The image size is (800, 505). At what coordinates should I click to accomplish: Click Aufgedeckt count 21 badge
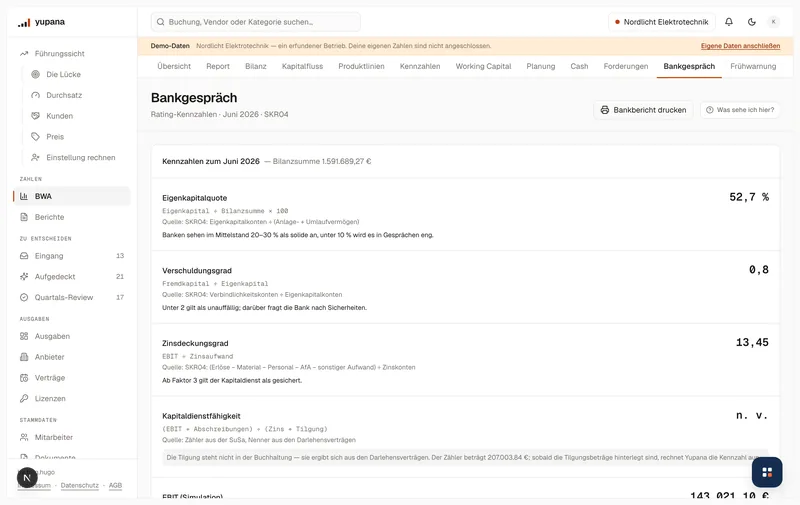pos(120,276)
